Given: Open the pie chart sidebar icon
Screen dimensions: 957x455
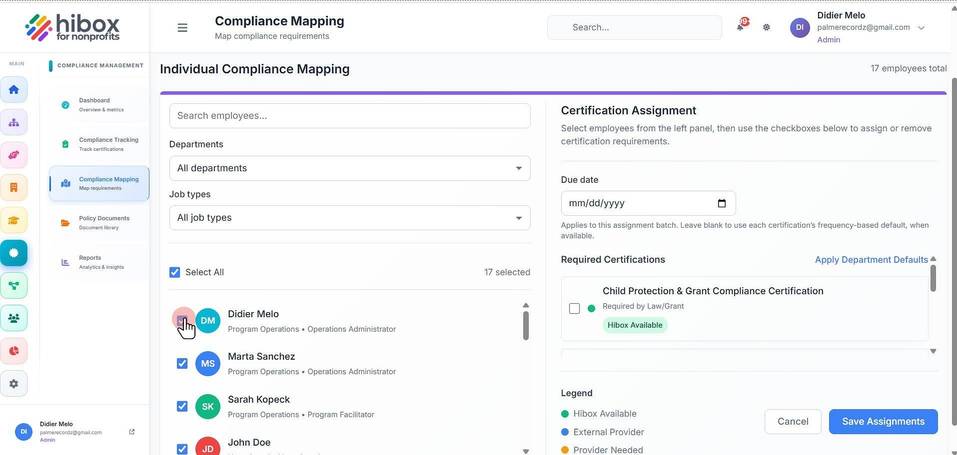Looking at the screenshot, I should click(x=13, y=351).
